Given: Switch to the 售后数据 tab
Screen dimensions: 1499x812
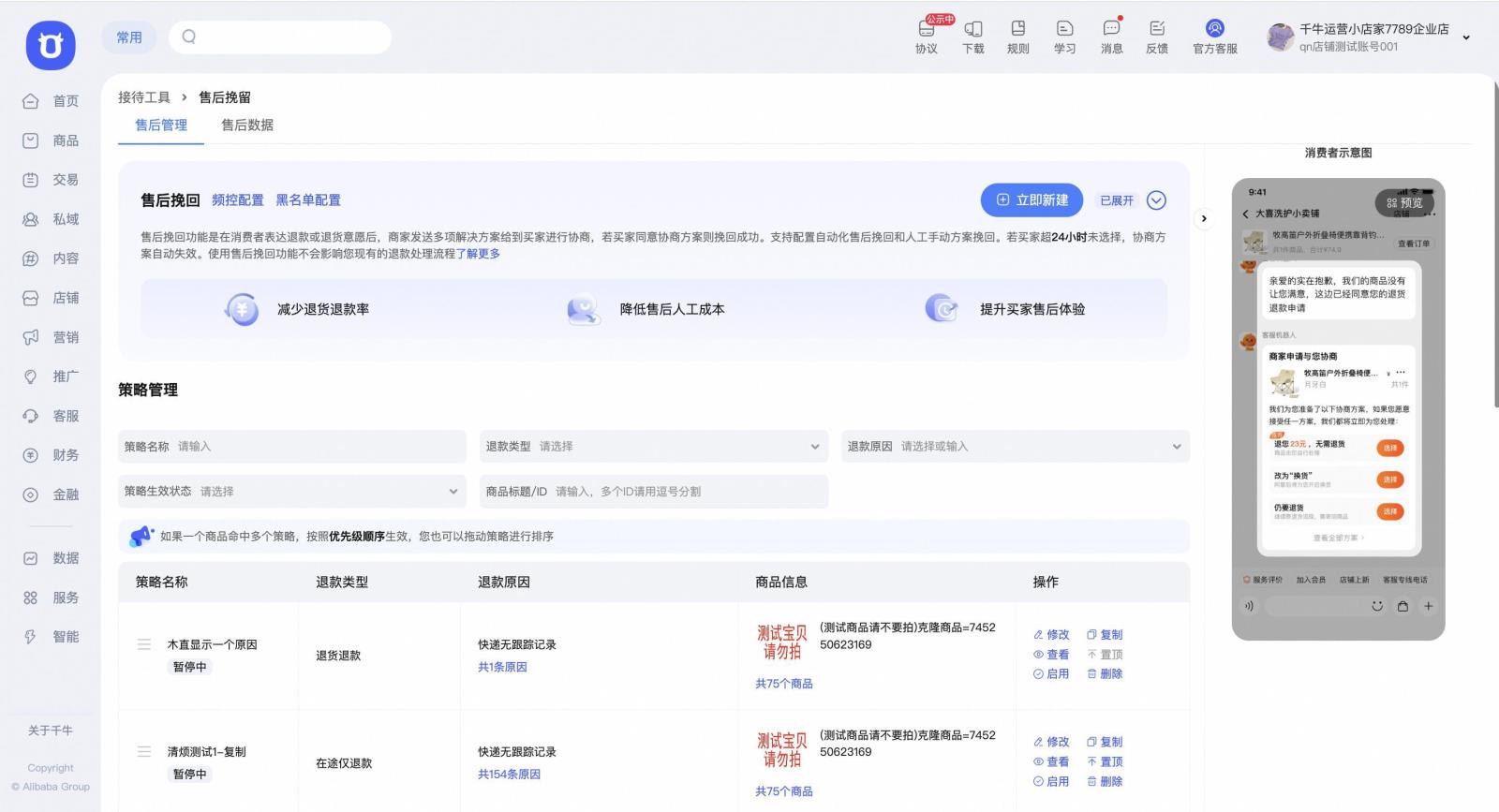Looking at the screenshot, I should 247,125.
